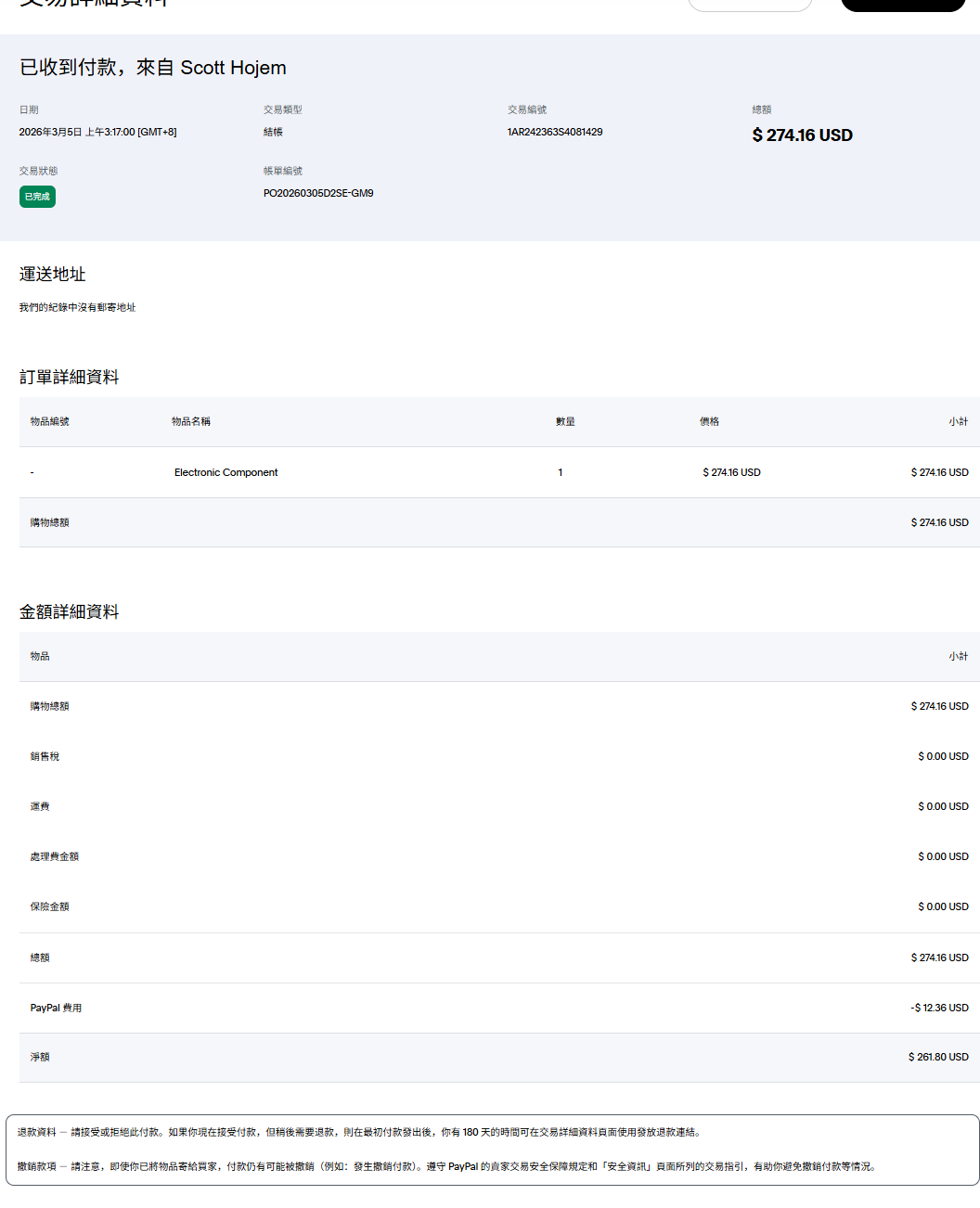Click the -$ 12.36 USD fee amount

point(939,1008)
